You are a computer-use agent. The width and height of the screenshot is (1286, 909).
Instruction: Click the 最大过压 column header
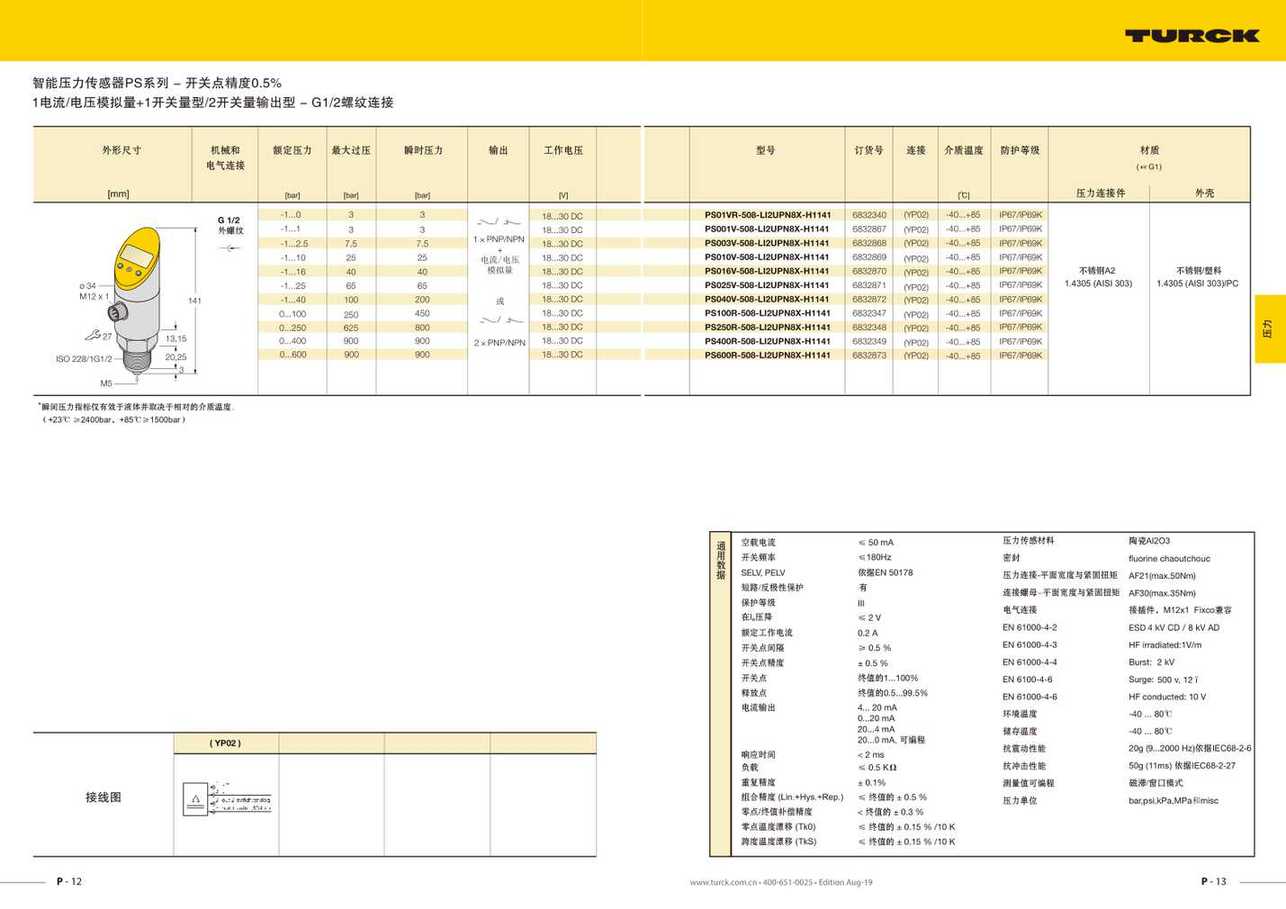351,150
